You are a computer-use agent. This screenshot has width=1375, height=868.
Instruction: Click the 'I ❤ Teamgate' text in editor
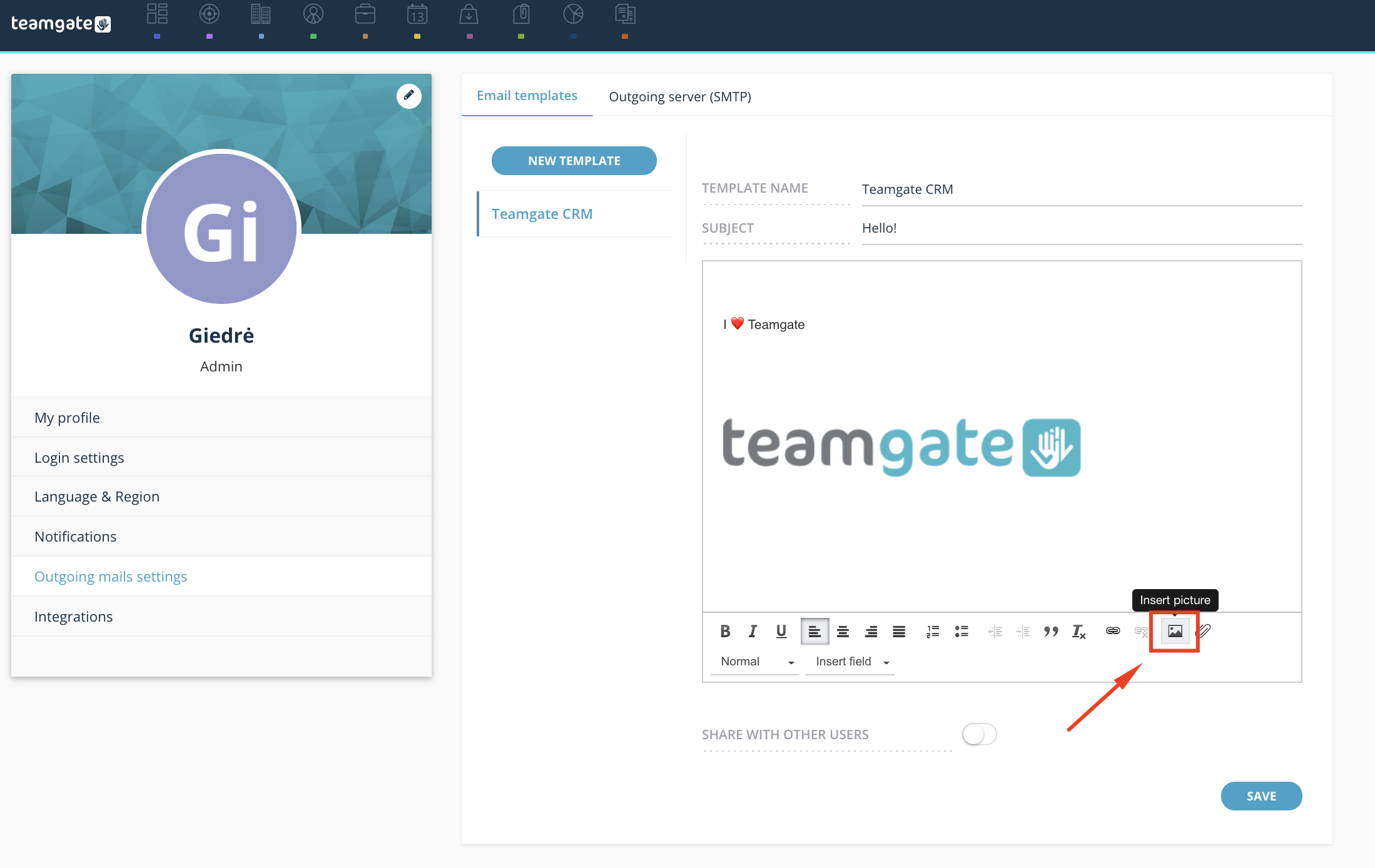764,324
